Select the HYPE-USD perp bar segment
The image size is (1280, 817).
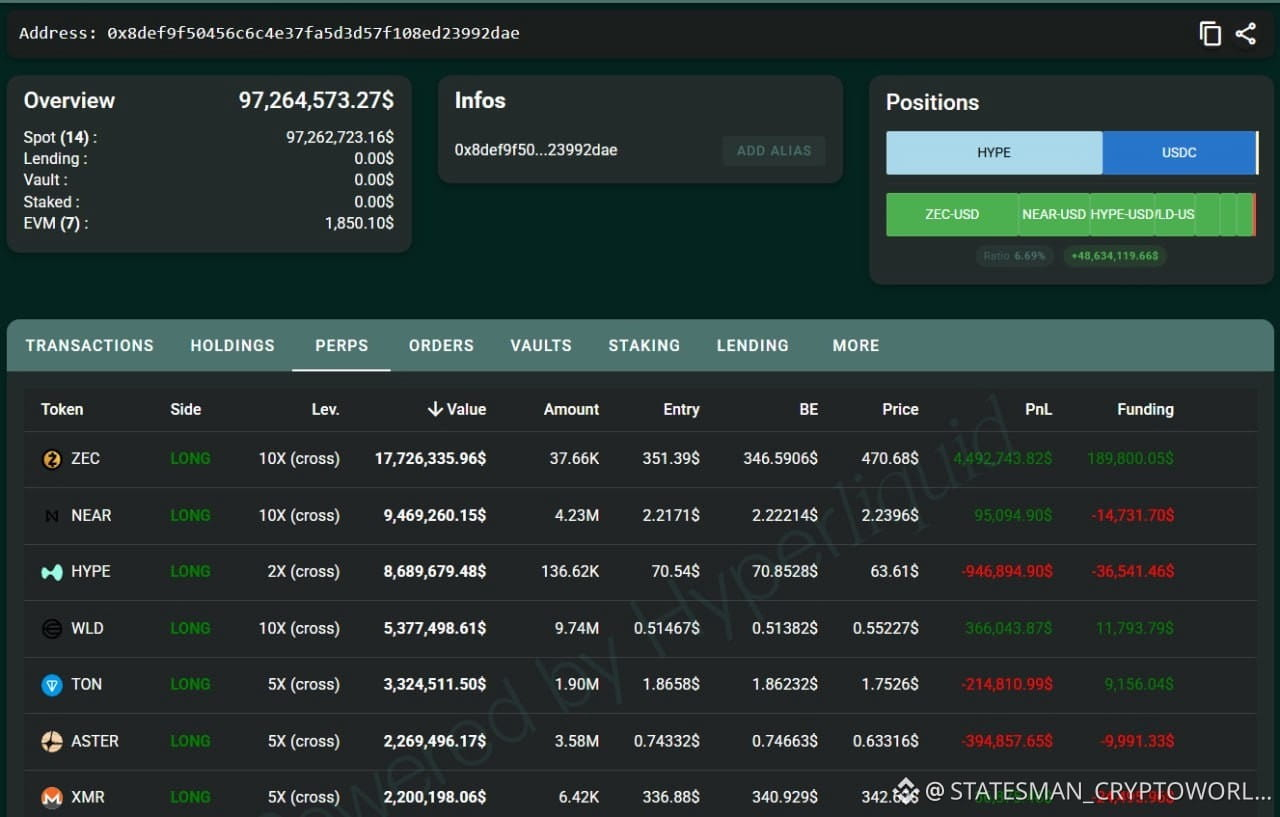coord(1122,215)
